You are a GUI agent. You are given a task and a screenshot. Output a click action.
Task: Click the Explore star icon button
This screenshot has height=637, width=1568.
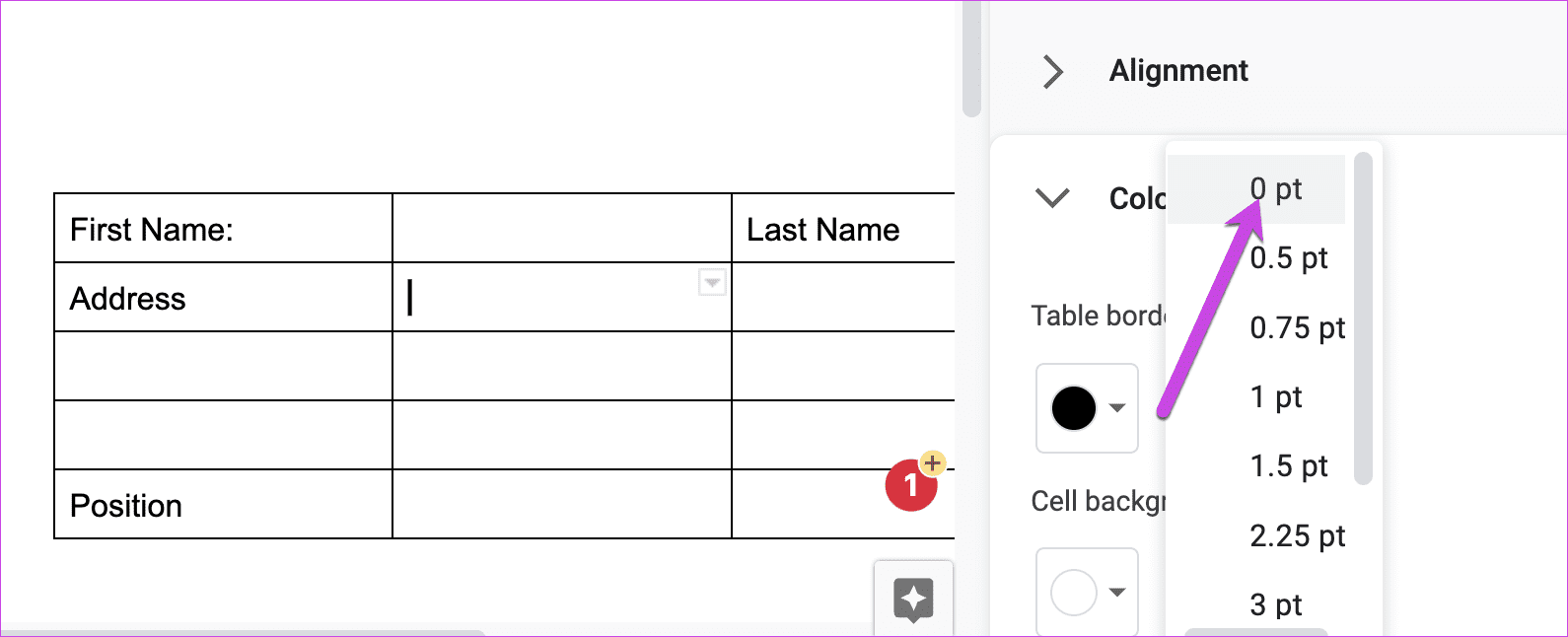913,600
